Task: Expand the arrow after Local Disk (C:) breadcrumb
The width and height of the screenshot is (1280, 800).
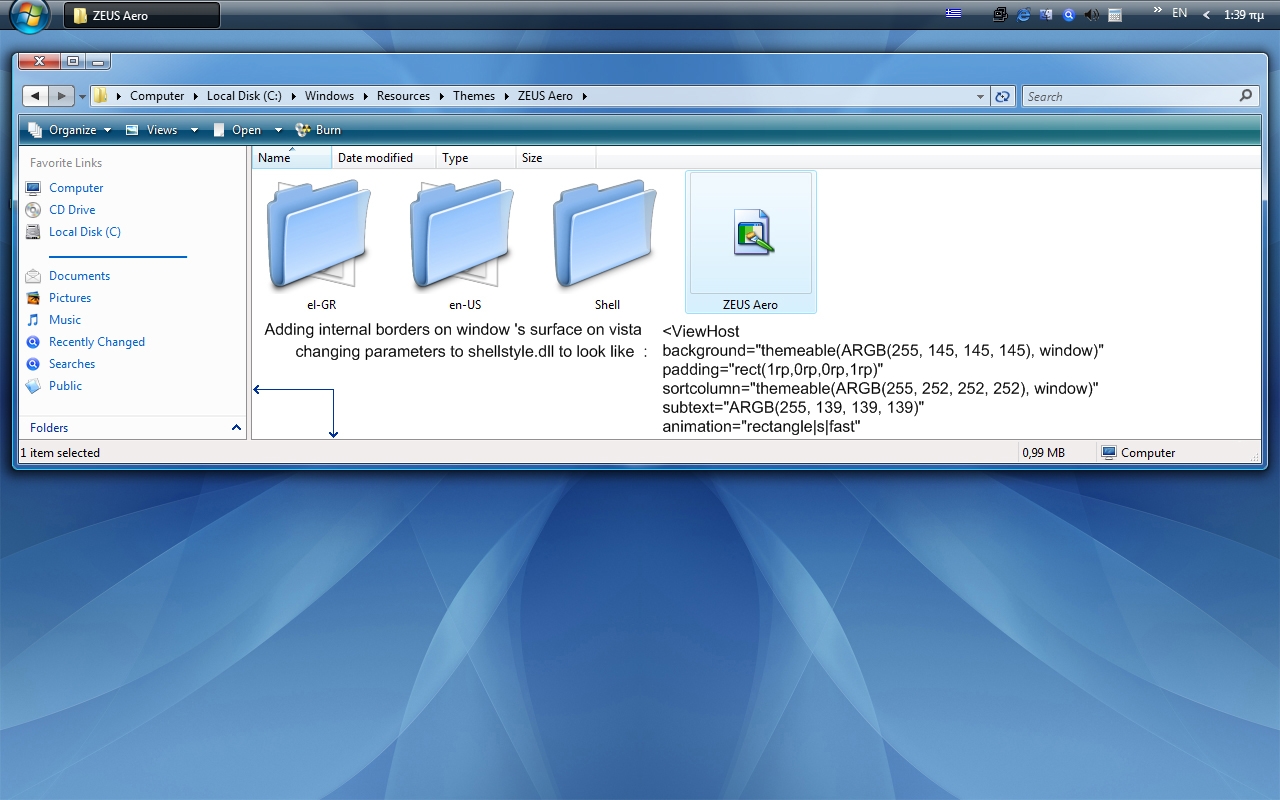Action: [293, 97]
